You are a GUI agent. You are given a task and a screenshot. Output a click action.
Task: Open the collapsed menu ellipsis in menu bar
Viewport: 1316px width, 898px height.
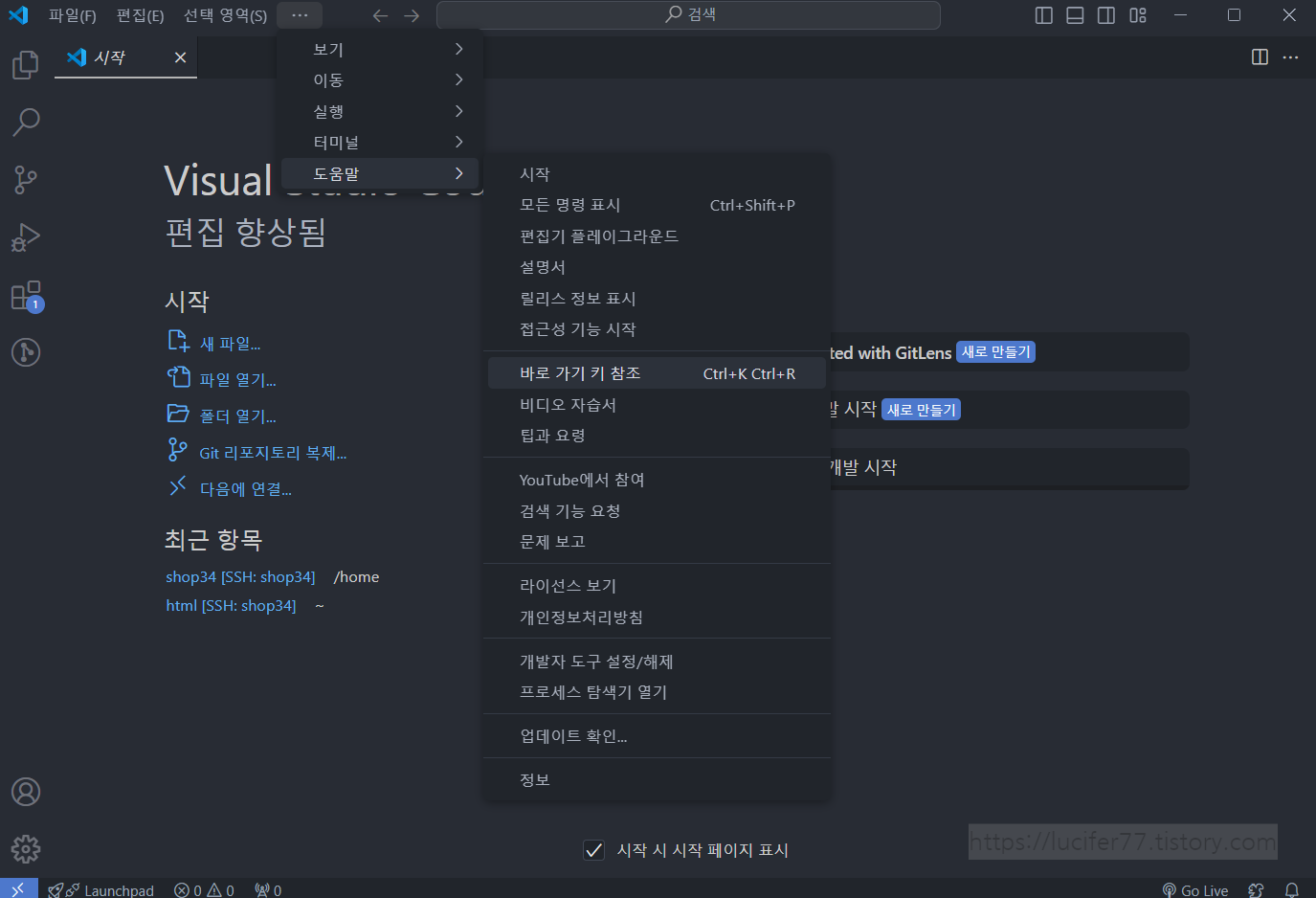click(300, 15)
